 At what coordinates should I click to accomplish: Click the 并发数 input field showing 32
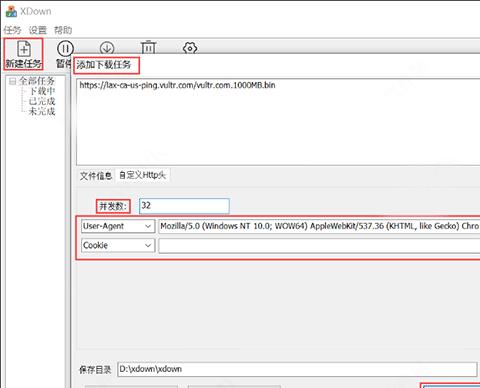(184, 206)
